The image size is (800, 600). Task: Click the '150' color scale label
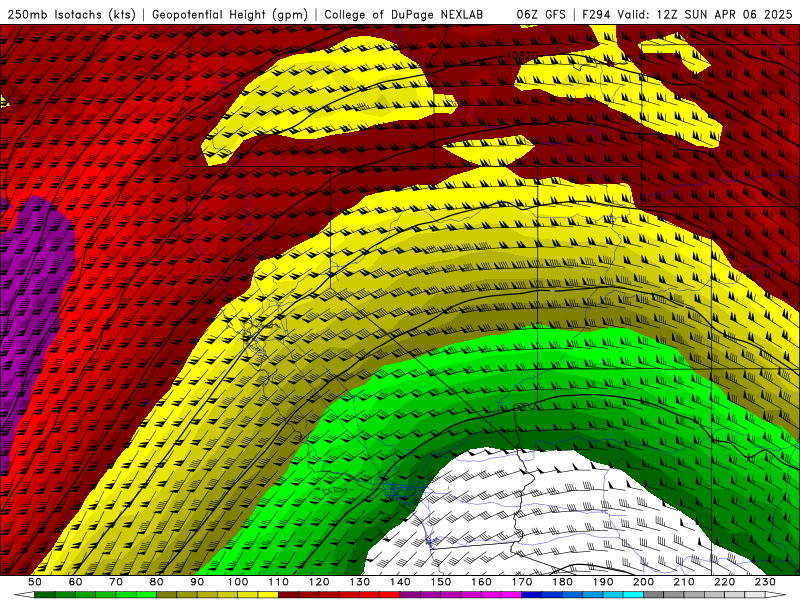441,582
